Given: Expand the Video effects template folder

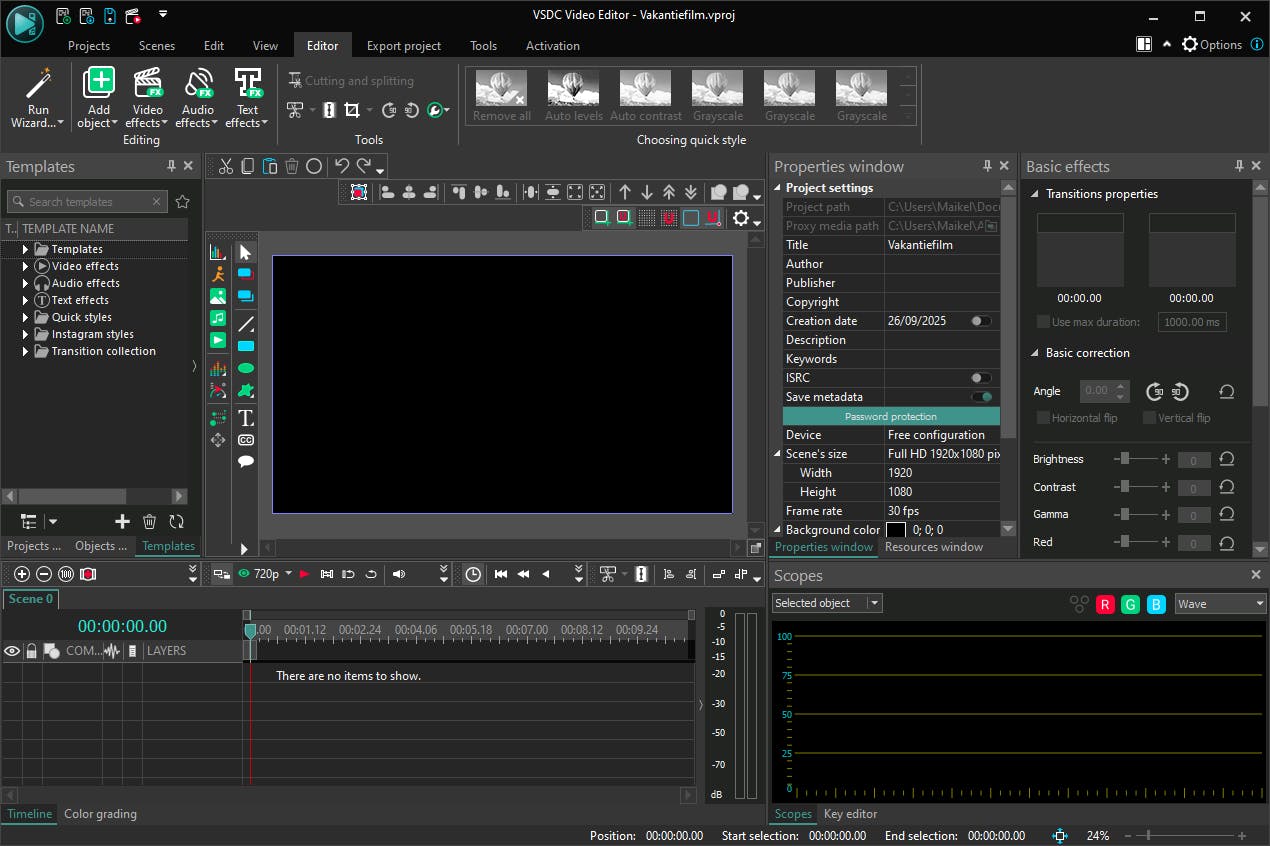Looking at the screenshot, I should click(x=25, y=266).
